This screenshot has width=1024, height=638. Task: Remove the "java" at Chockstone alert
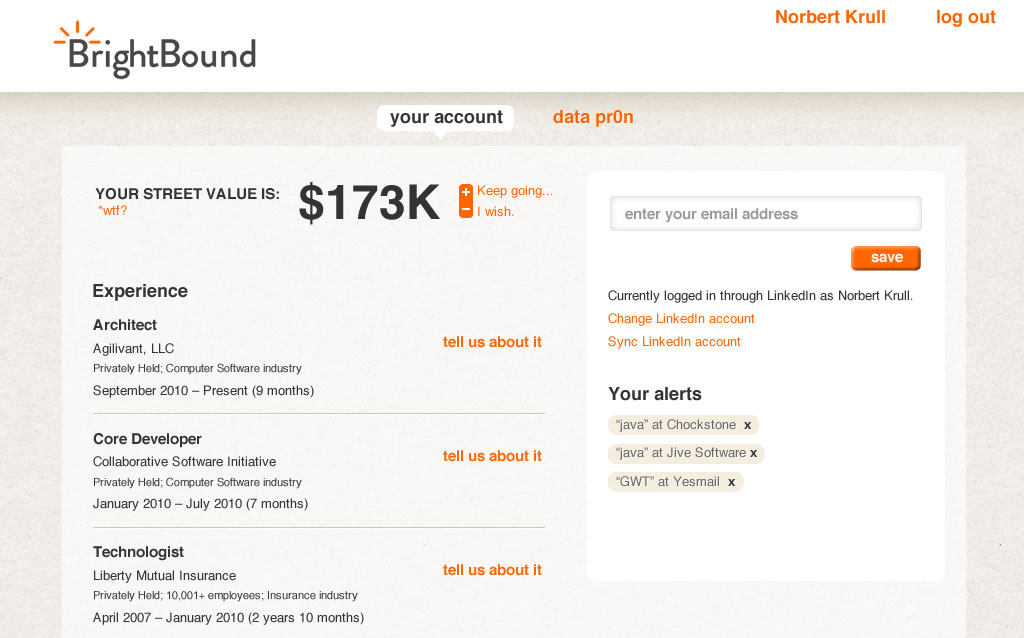point(748,425)
